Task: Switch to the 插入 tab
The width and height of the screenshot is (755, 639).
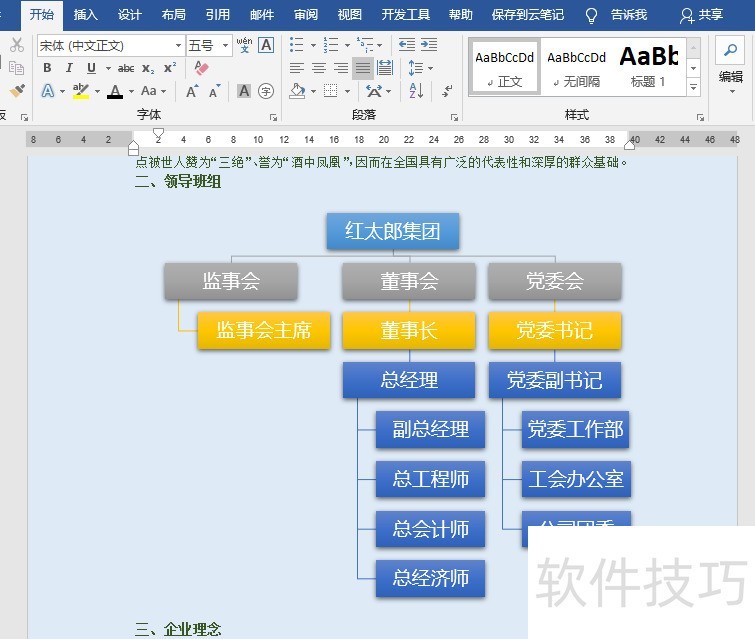Action: pos(86,15)
